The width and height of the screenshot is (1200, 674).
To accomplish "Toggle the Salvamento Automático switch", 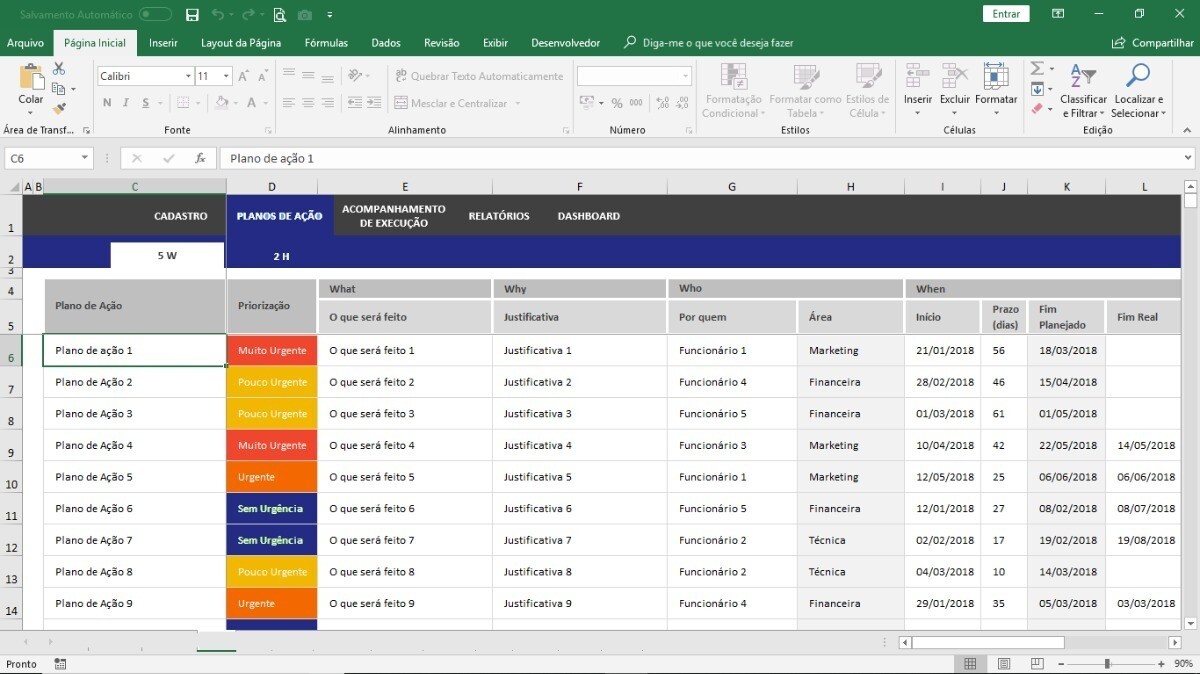I will pos(155,14).
